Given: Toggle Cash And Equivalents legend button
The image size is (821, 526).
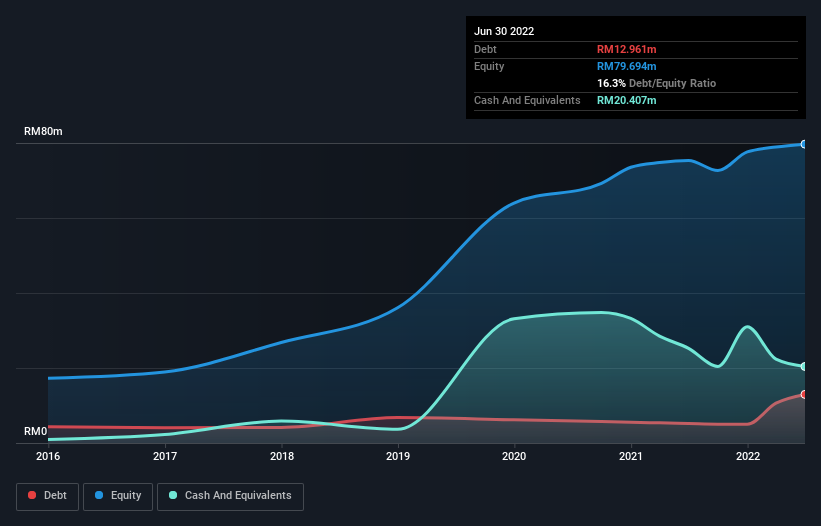Looking at the screenshot, I should [230, 496].
